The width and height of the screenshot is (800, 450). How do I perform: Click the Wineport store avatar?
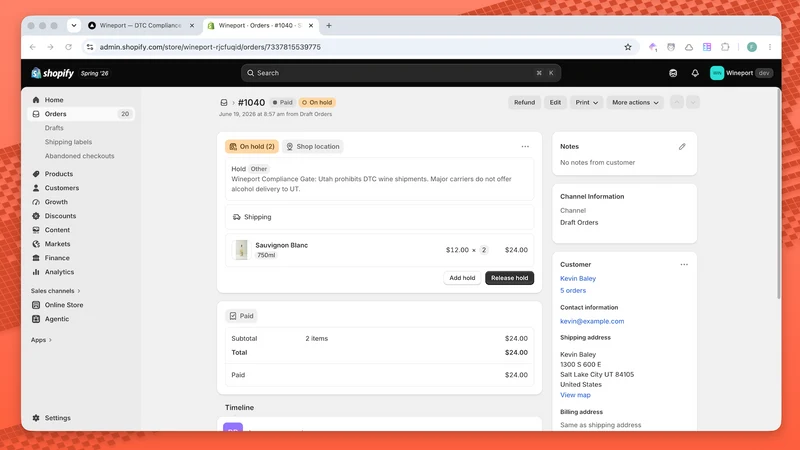pyautogui.click(x=717, y=73)
